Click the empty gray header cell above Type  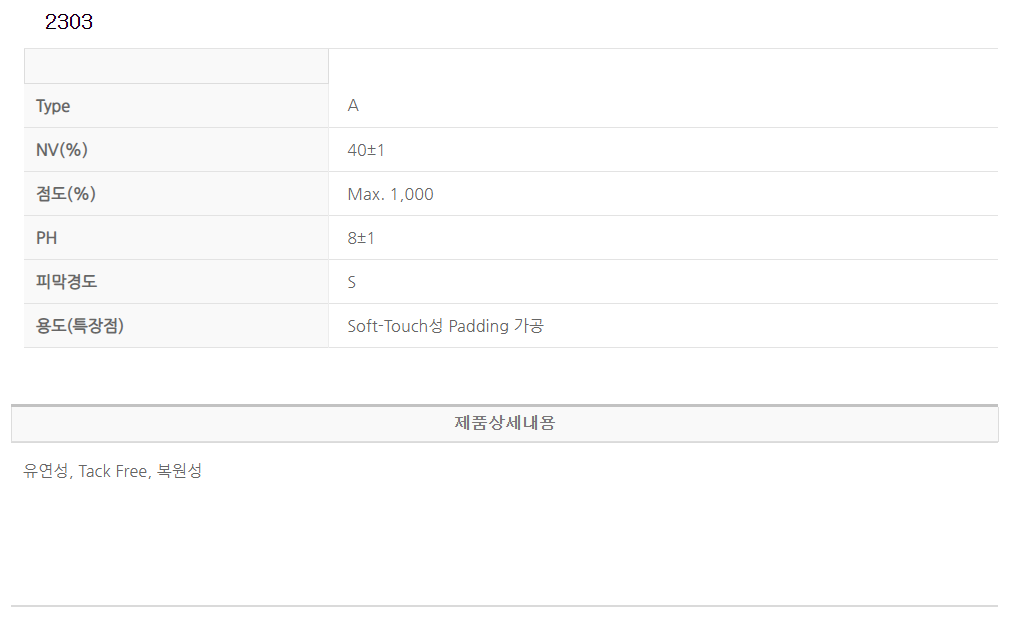click(176, 67)
